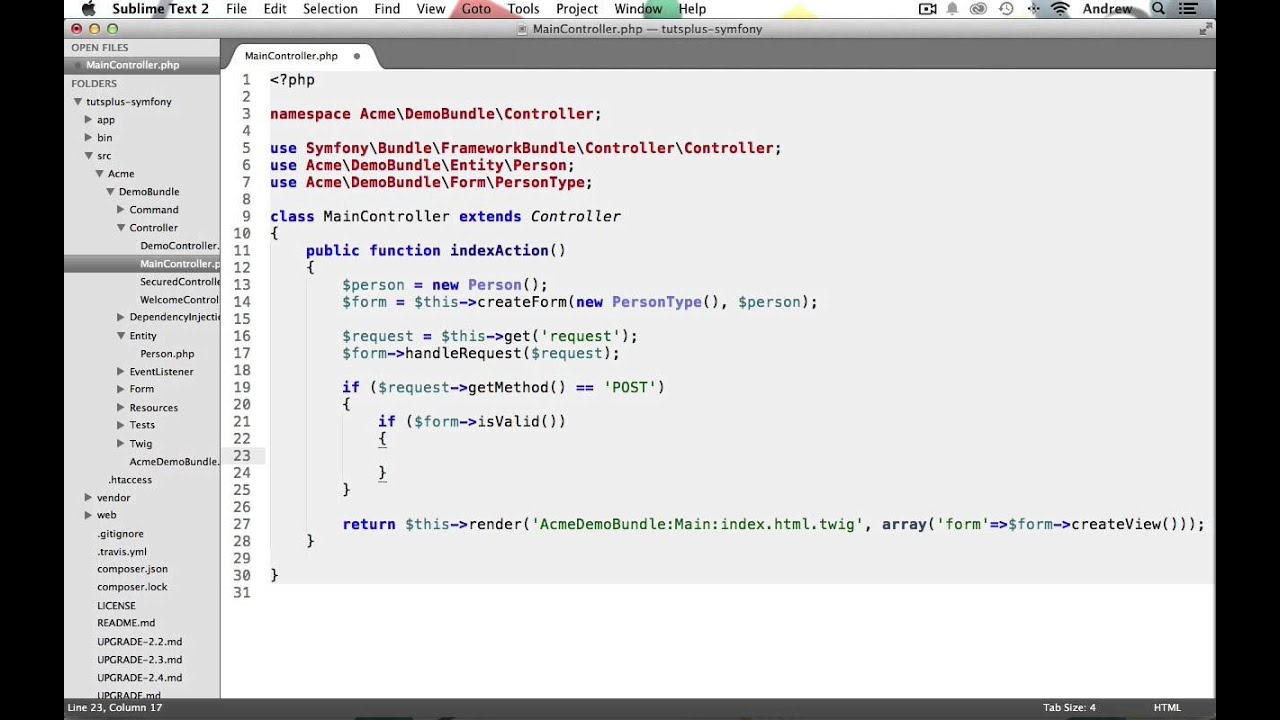Open the Apple menu

88,9
